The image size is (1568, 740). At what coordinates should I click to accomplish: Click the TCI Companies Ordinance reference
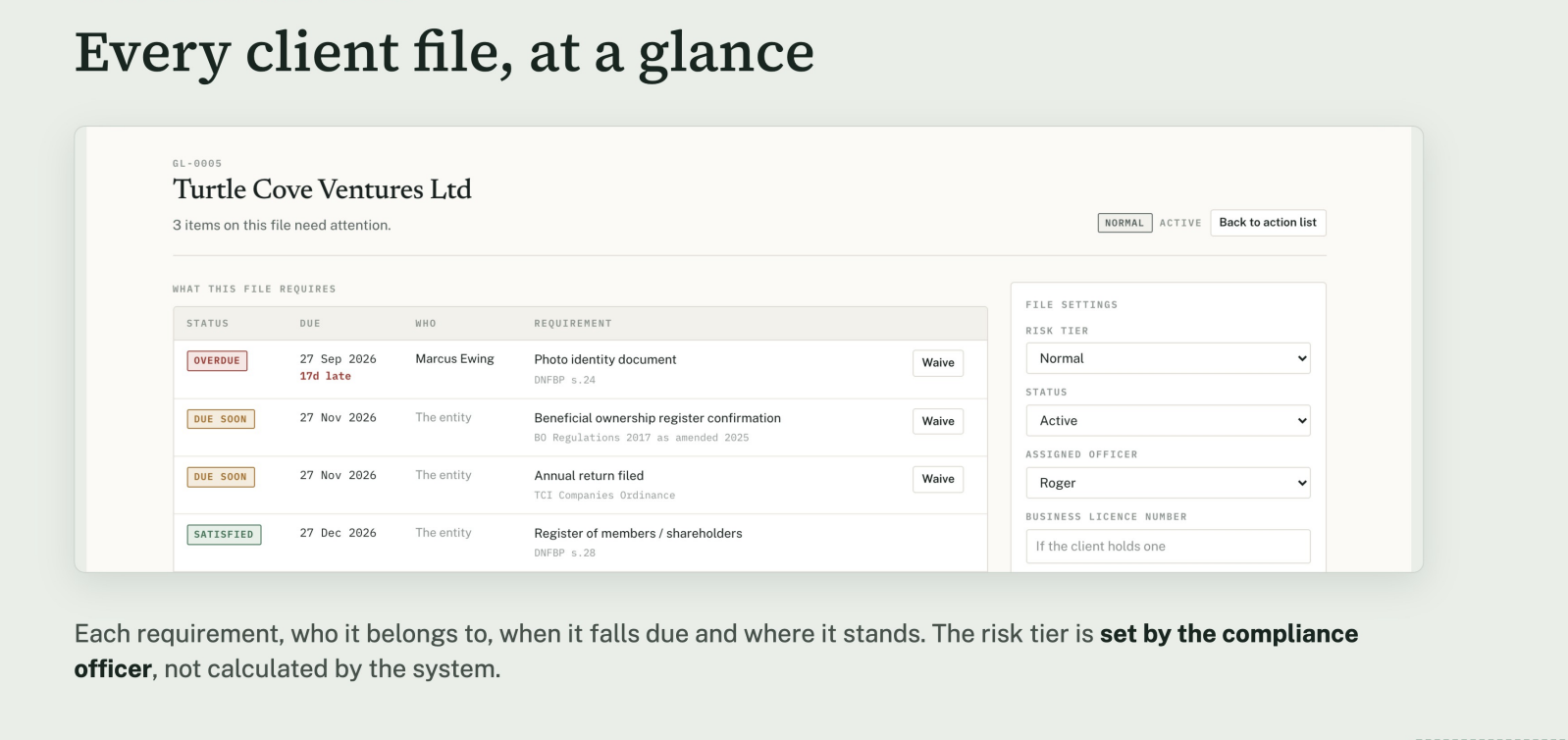(x=604, y=496)
